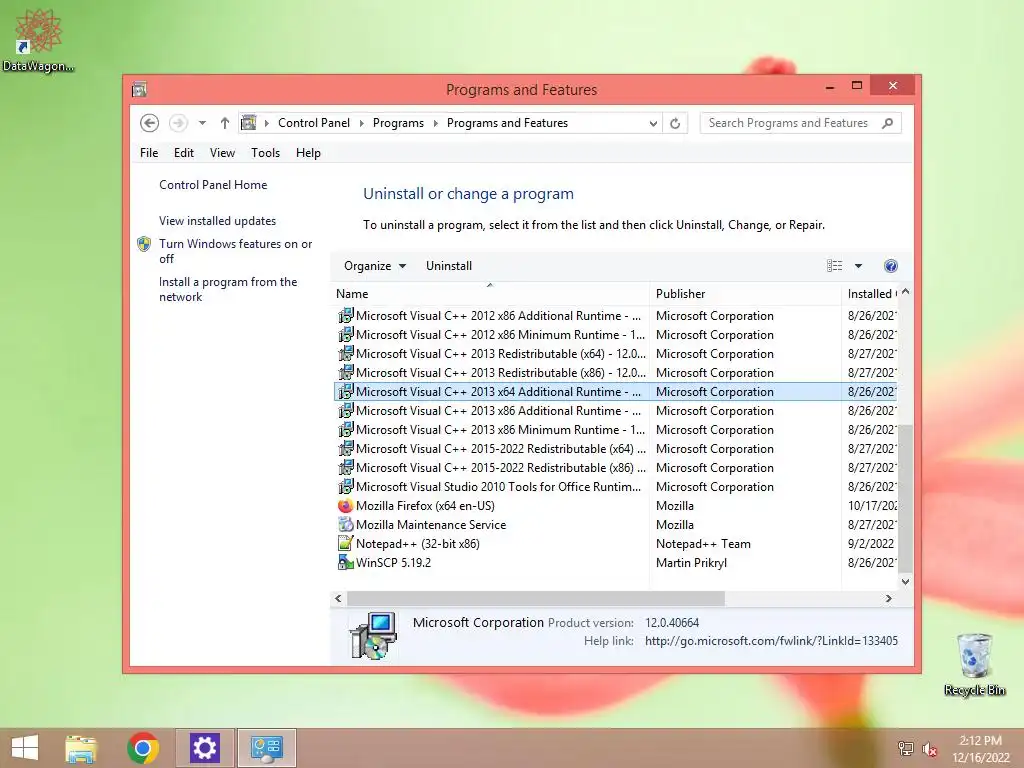Screen dimensions: 1024x768
Task: Open the Windows Start button
Action: (25, 748)
